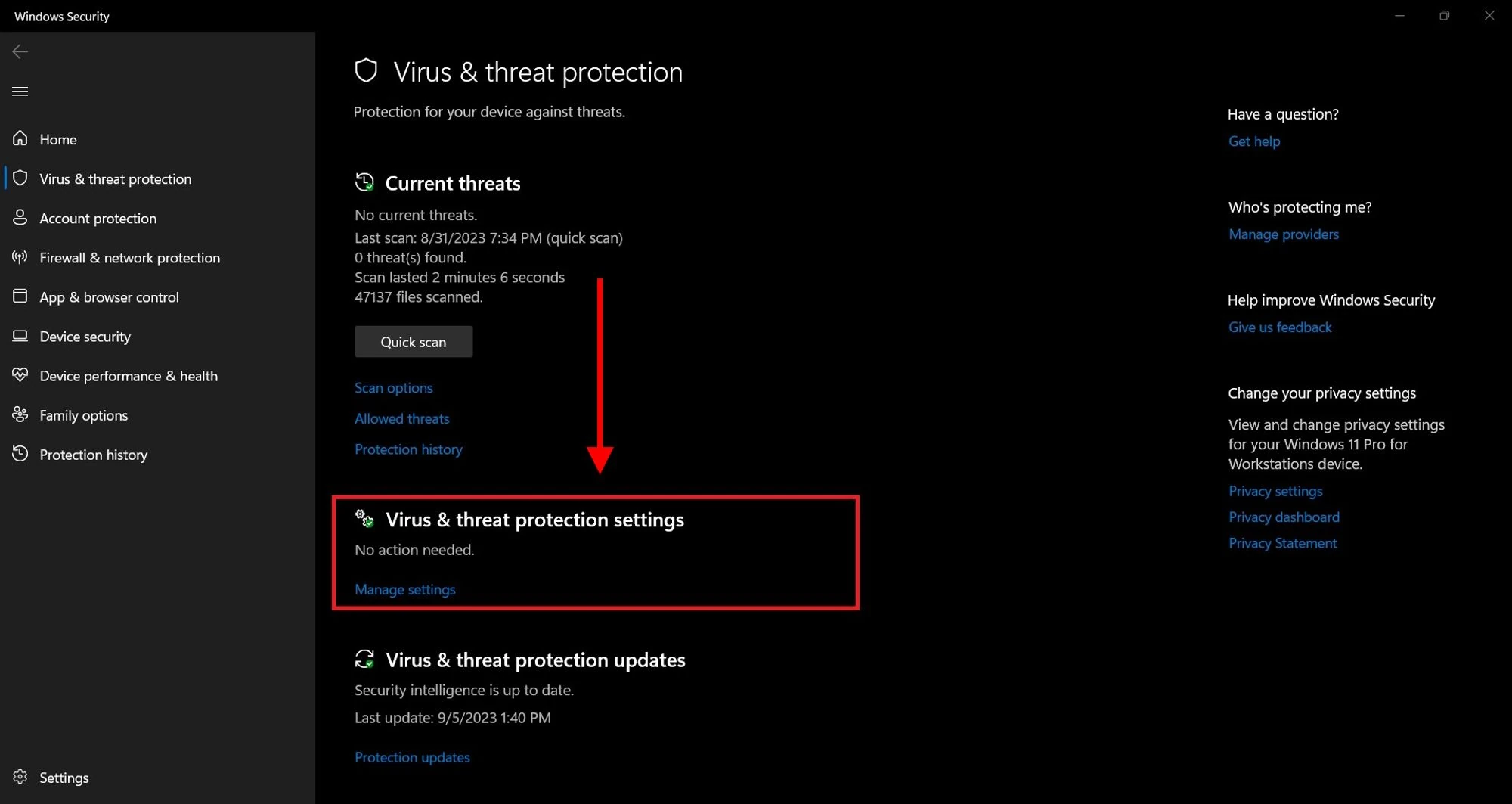This screenshot has width=1512, height=804.
Task: Click Manage settings link
Action: [x=404, y=589]
